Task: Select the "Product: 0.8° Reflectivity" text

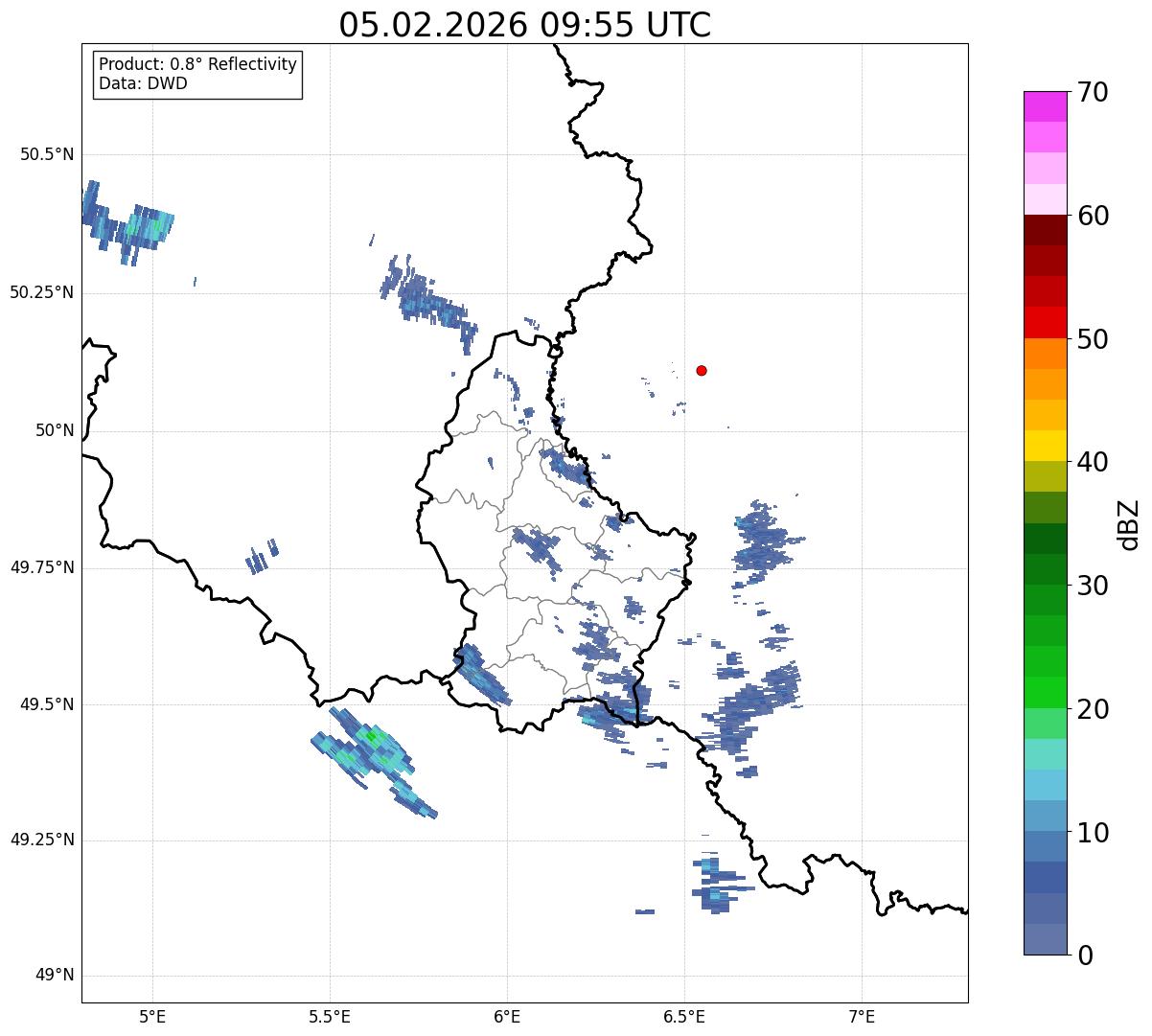Action: [x=198, y=64]
